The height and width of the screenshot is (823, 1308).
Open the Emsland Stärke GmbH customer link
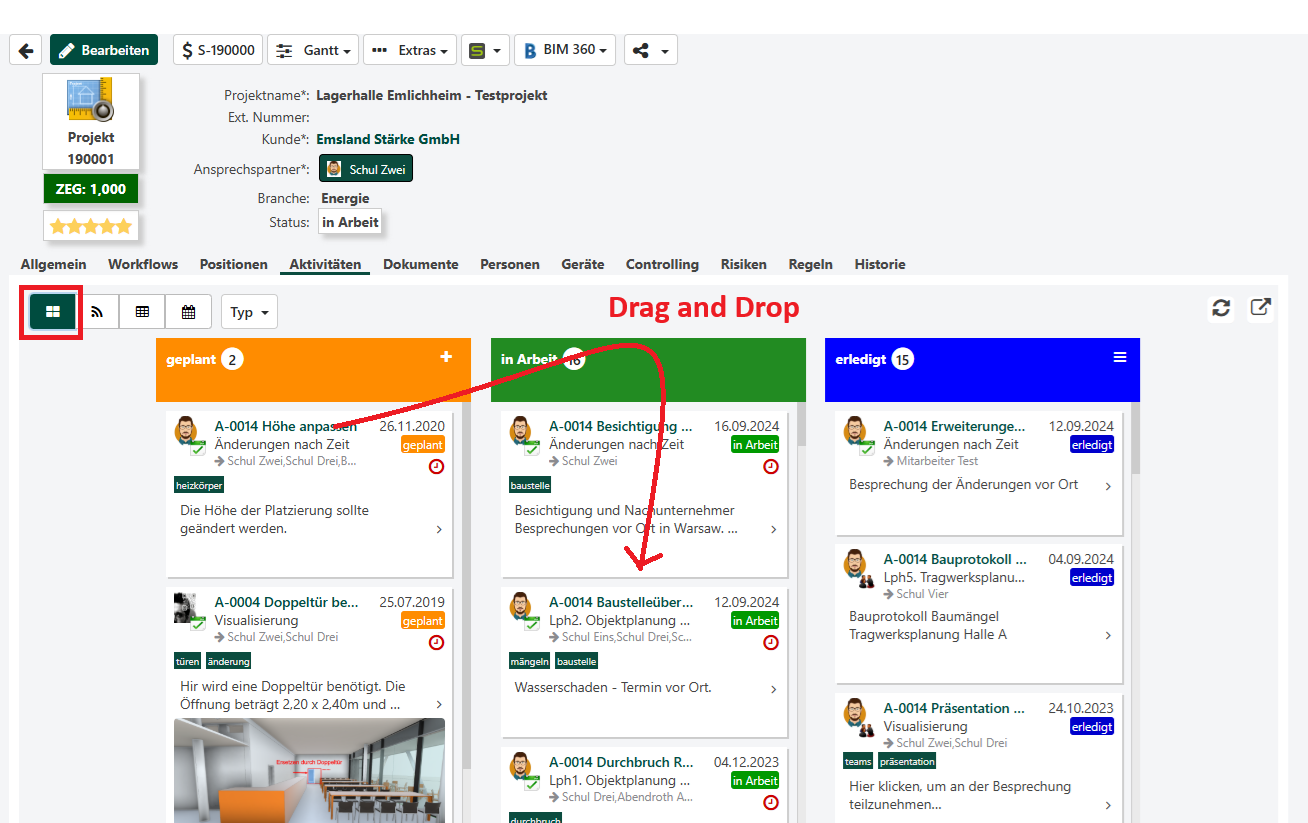(x=388, y=140)
